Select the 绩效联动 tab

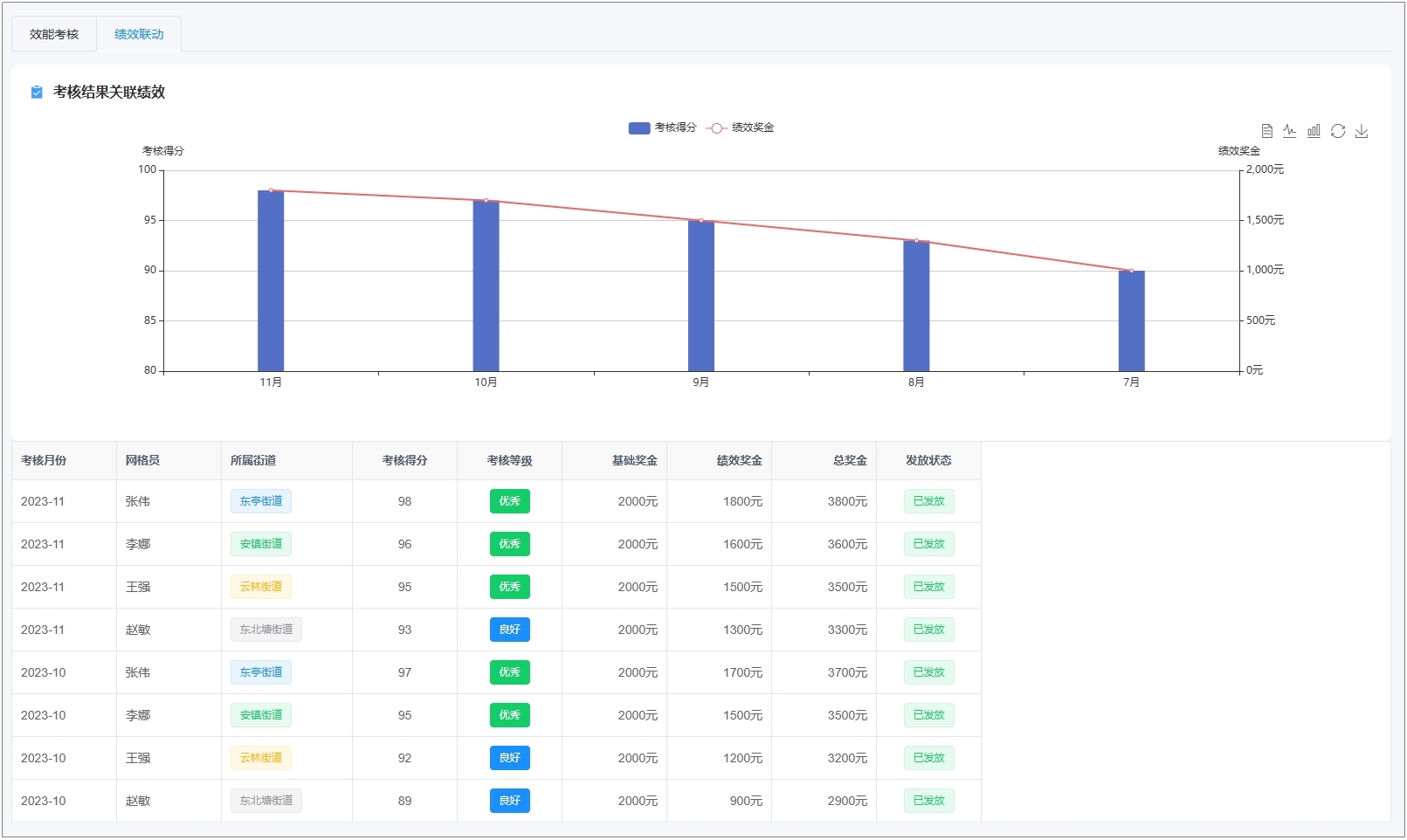point(139,34)
